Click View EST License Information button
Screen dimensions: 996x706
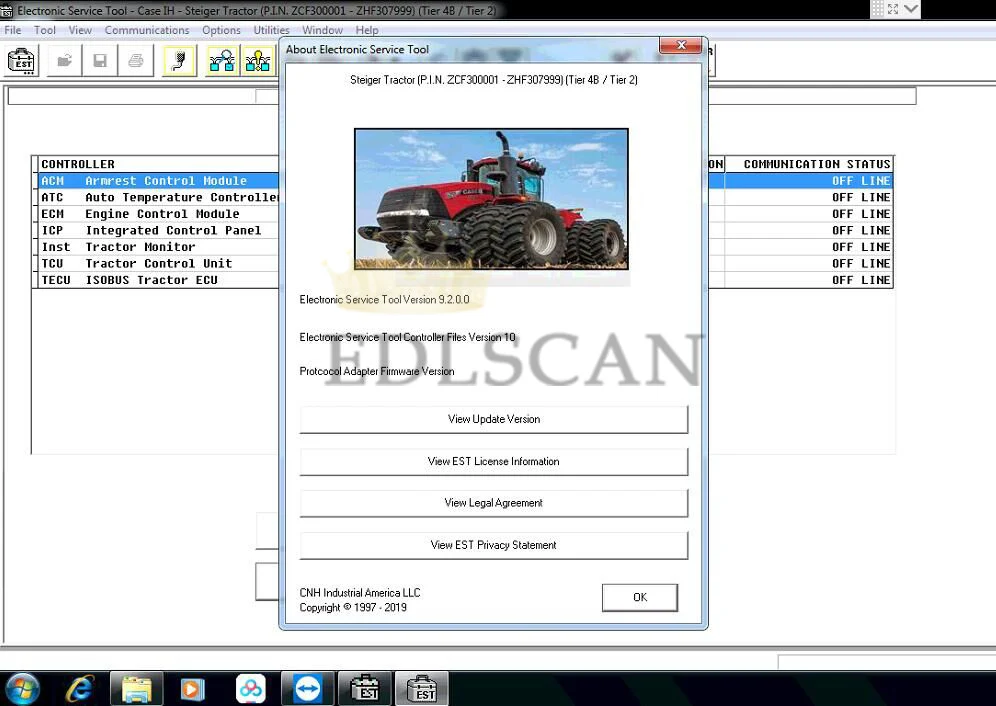point(494,461)
